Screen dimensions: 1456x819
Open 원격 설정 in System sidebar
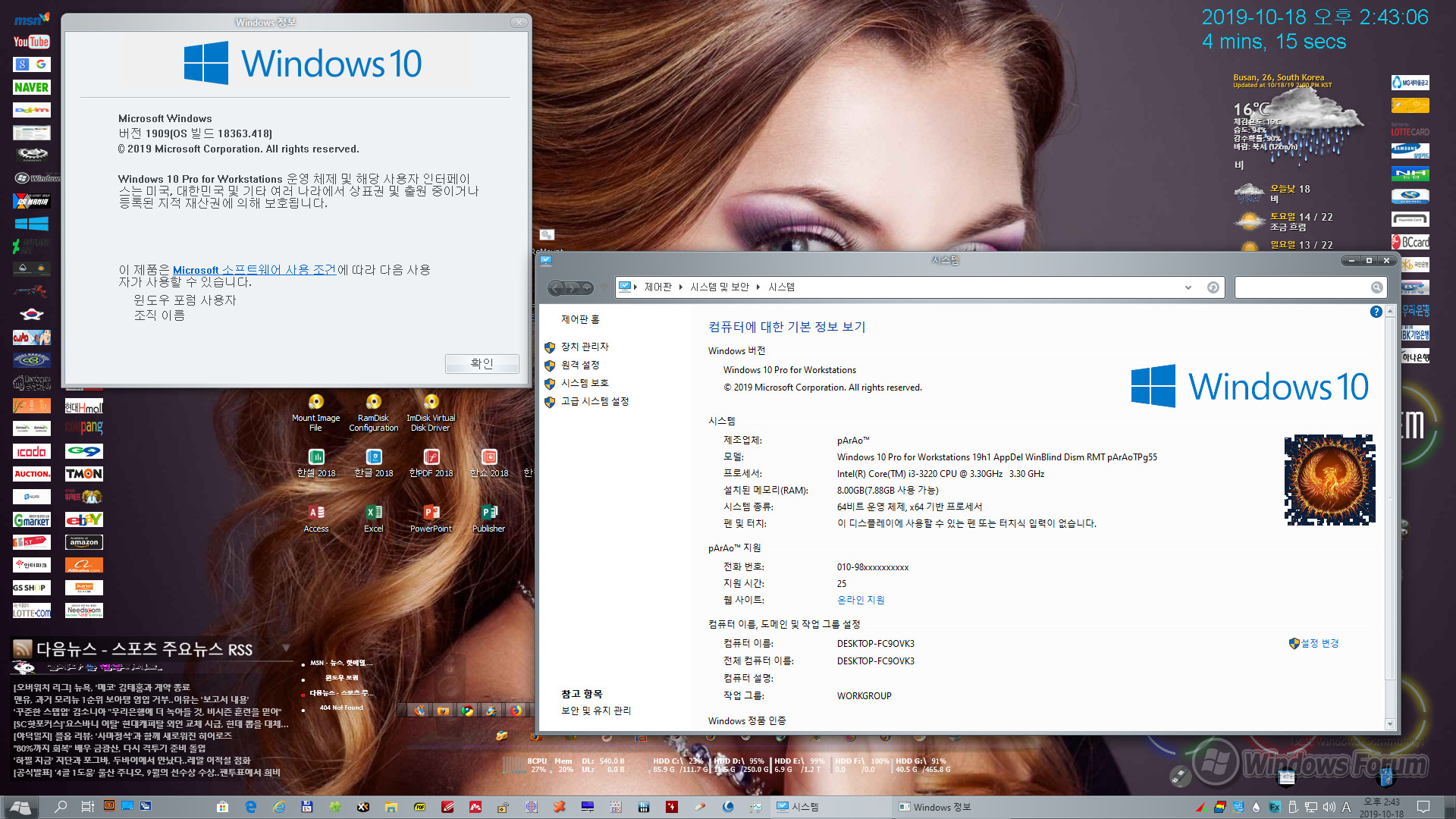tap(580, 365)
